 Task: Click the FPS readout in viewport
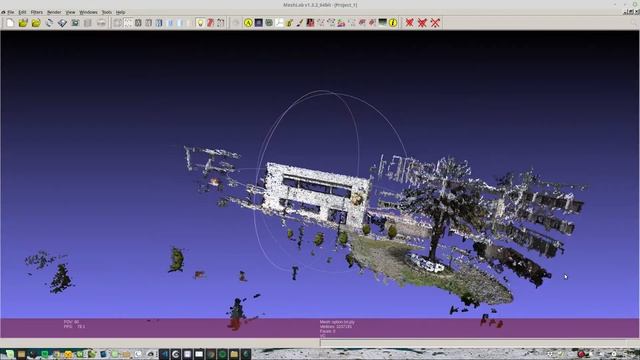tap(74, 327)
